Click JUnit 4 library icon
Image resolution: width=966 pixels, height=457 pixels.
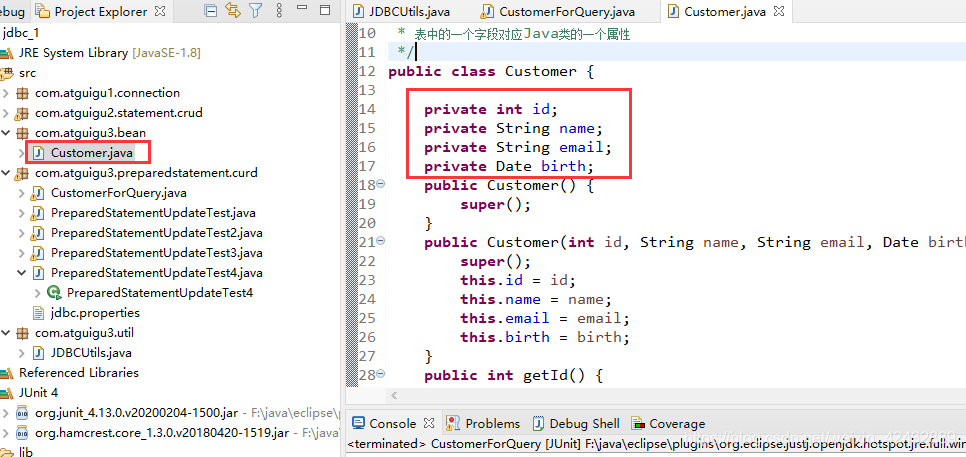7,393
